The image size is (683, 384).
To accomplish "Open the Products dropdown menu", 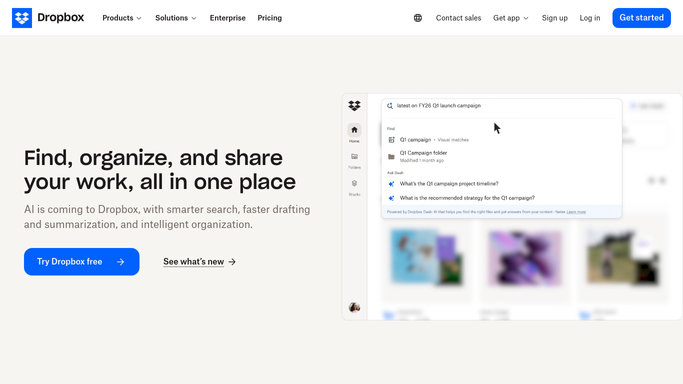I will point(122,18).
